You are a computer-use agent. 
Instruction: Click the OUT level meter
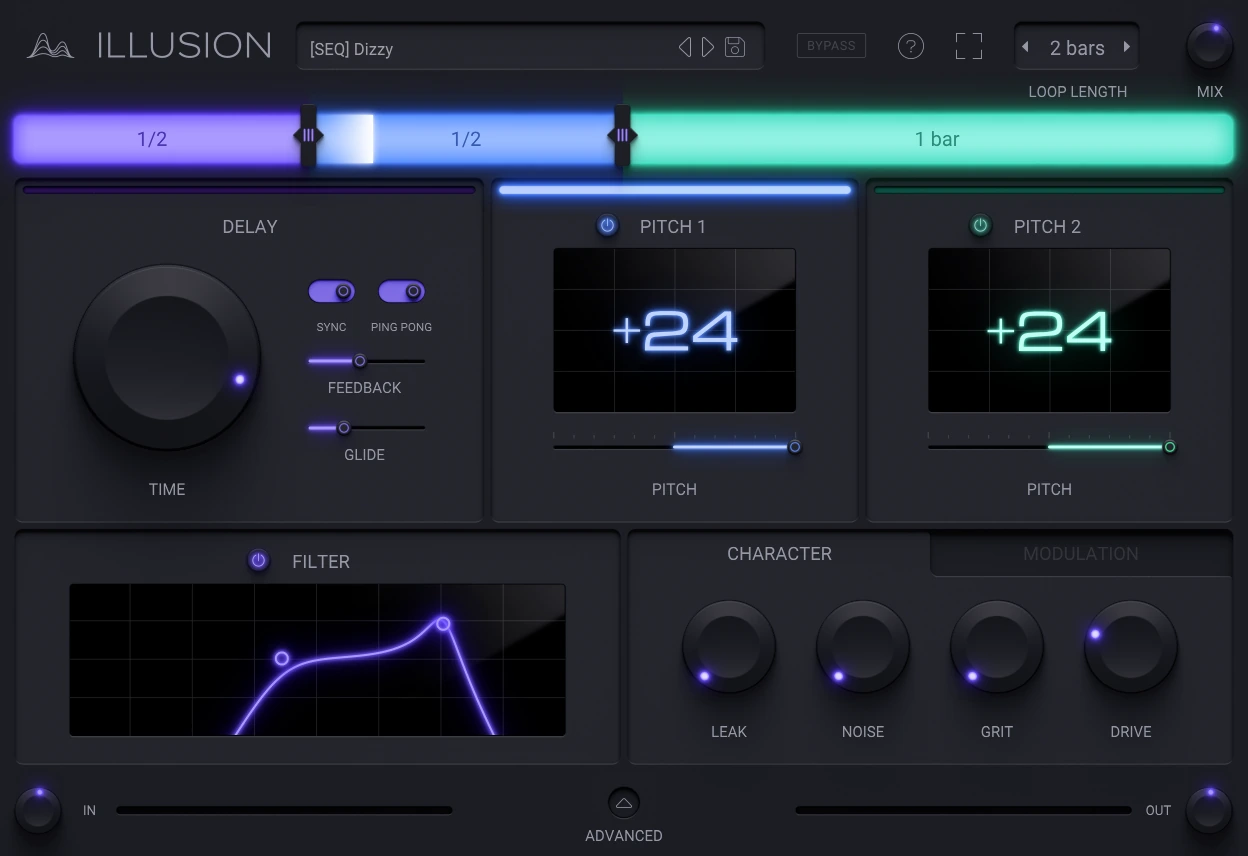963,810
